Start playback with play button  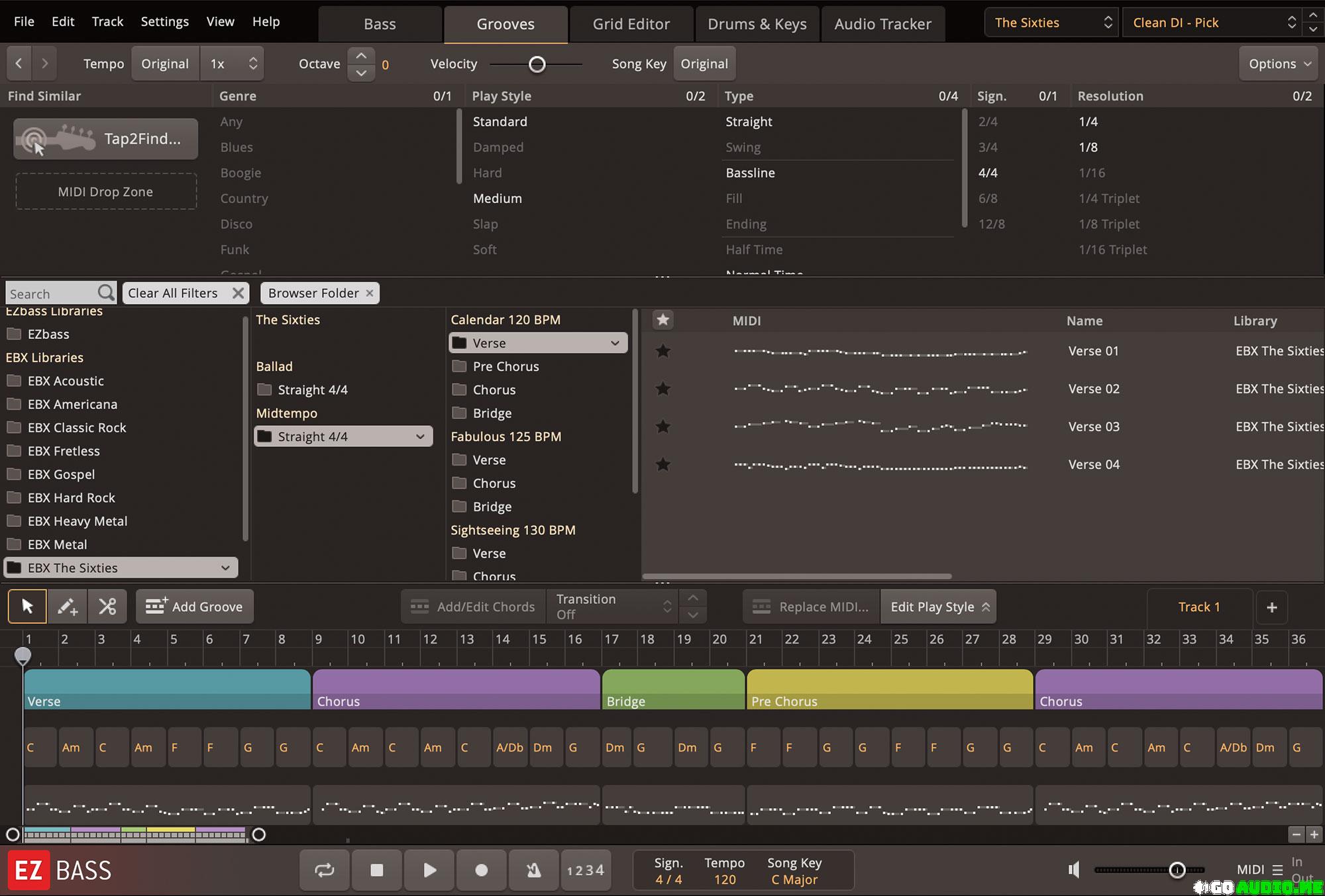tap(429, 870)
